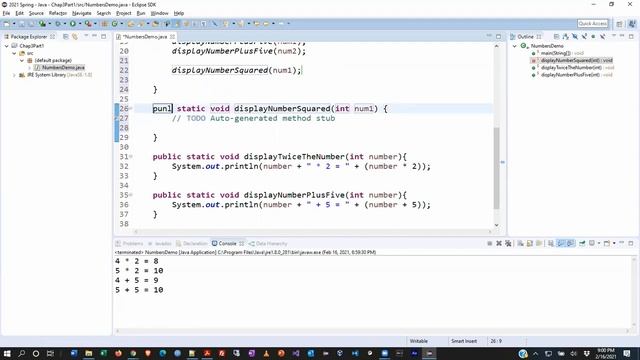Viewport: 640px width, 360px height.
Task: Open dropdown arrow beside the New icon
Action: pyautogui.click(x=14, y=24)
